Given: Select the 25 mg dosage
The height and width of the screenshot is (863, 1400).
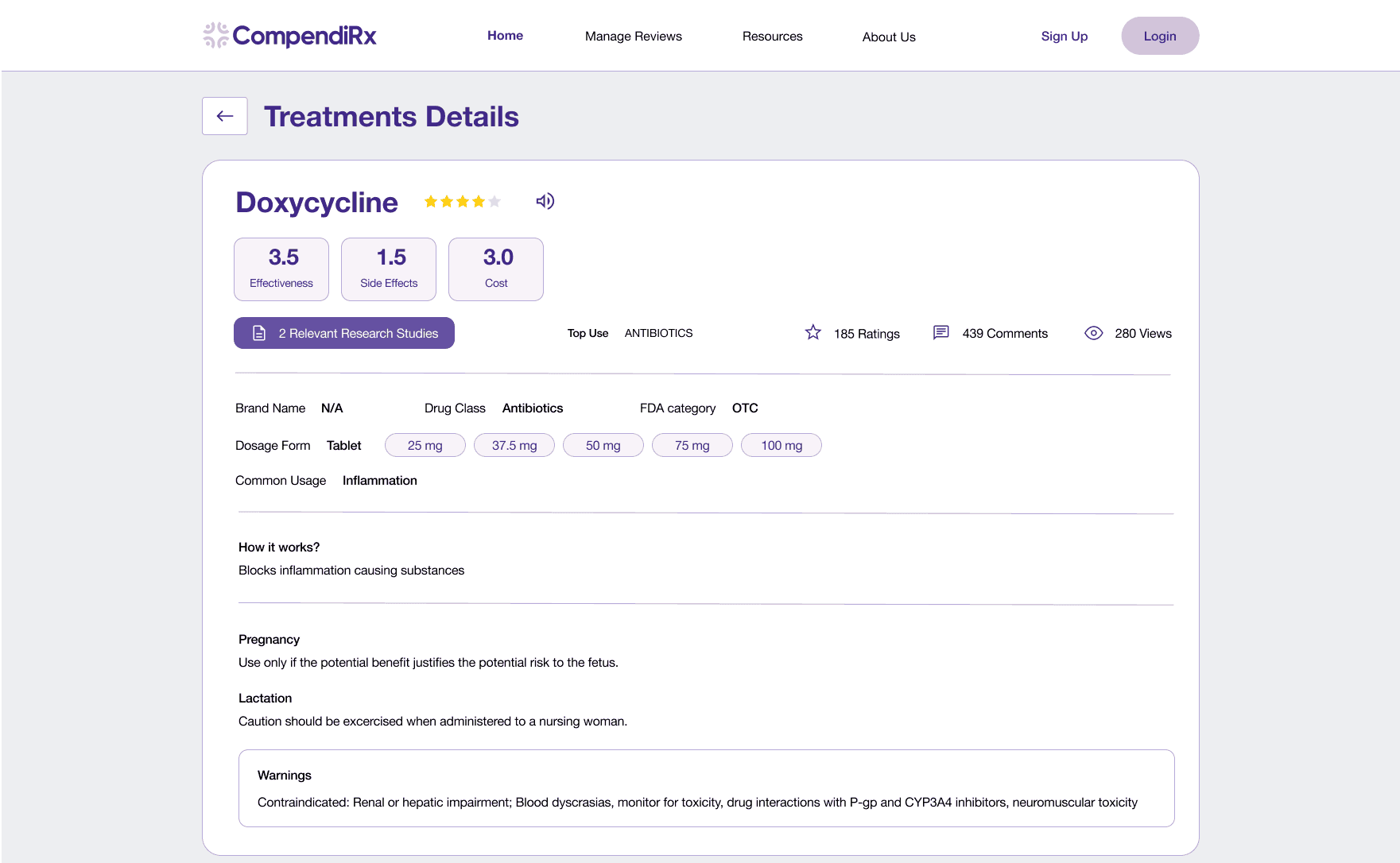Looking at the screenshot, I should point(425,445).
